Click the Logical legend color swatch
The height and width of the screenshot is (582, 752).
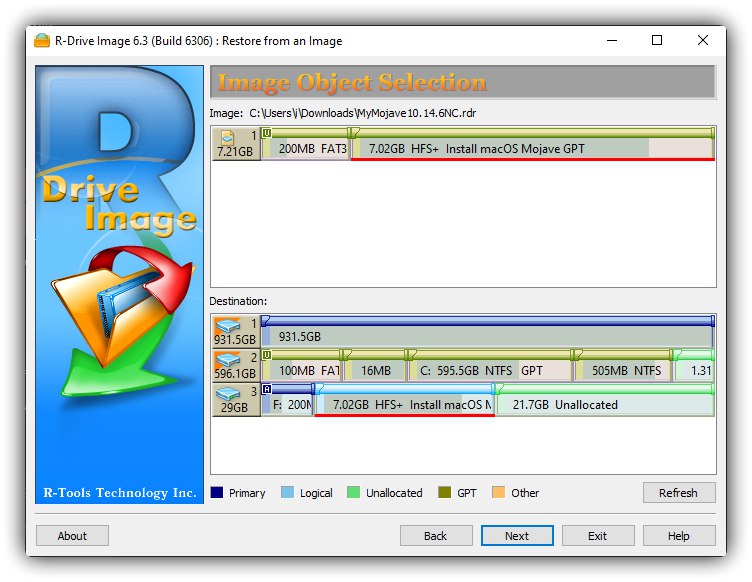(287, 492)
